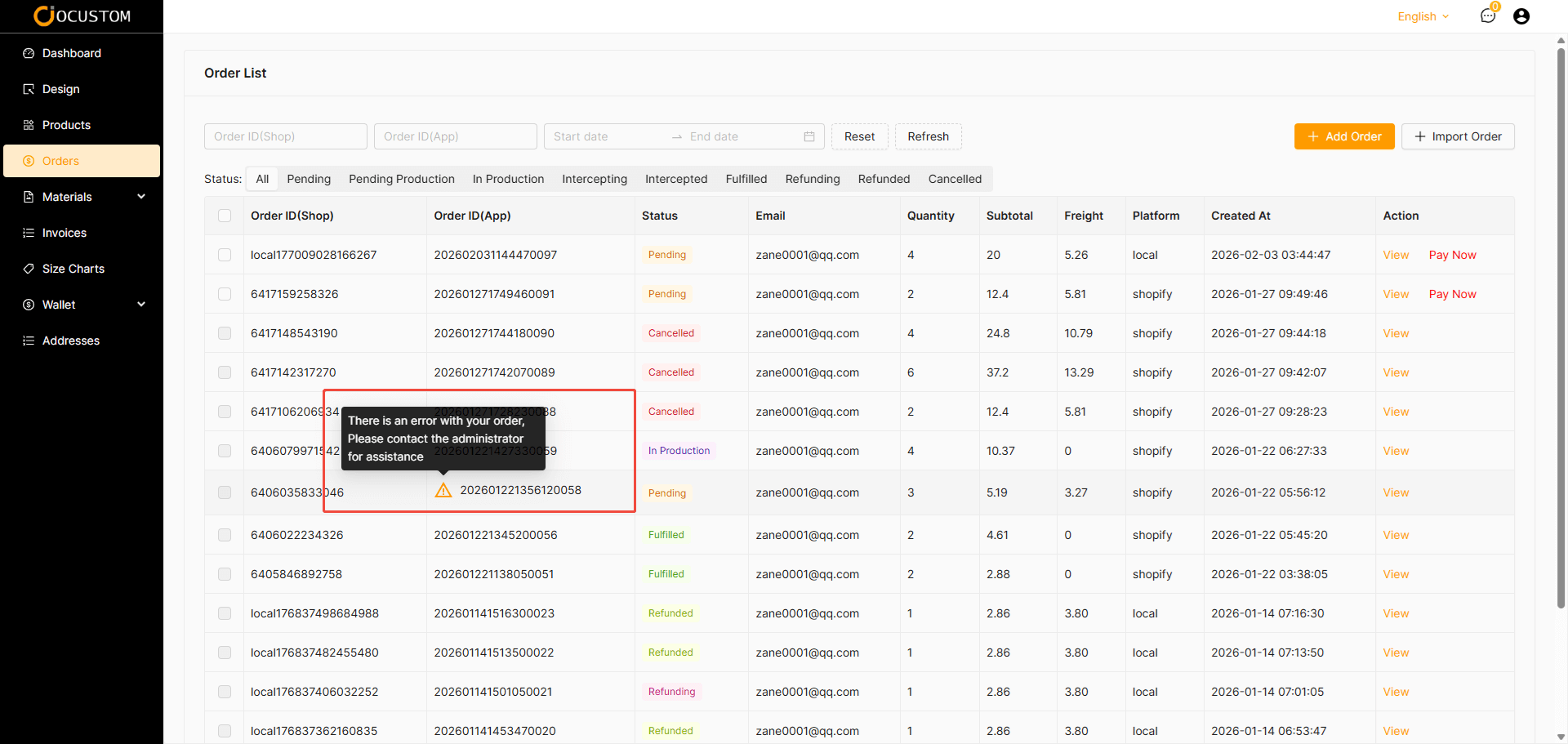Viewport: 1568px width, 744px height.
Task: Click the Dashboard icon in sidebar
Action: [x=29, y=53]
